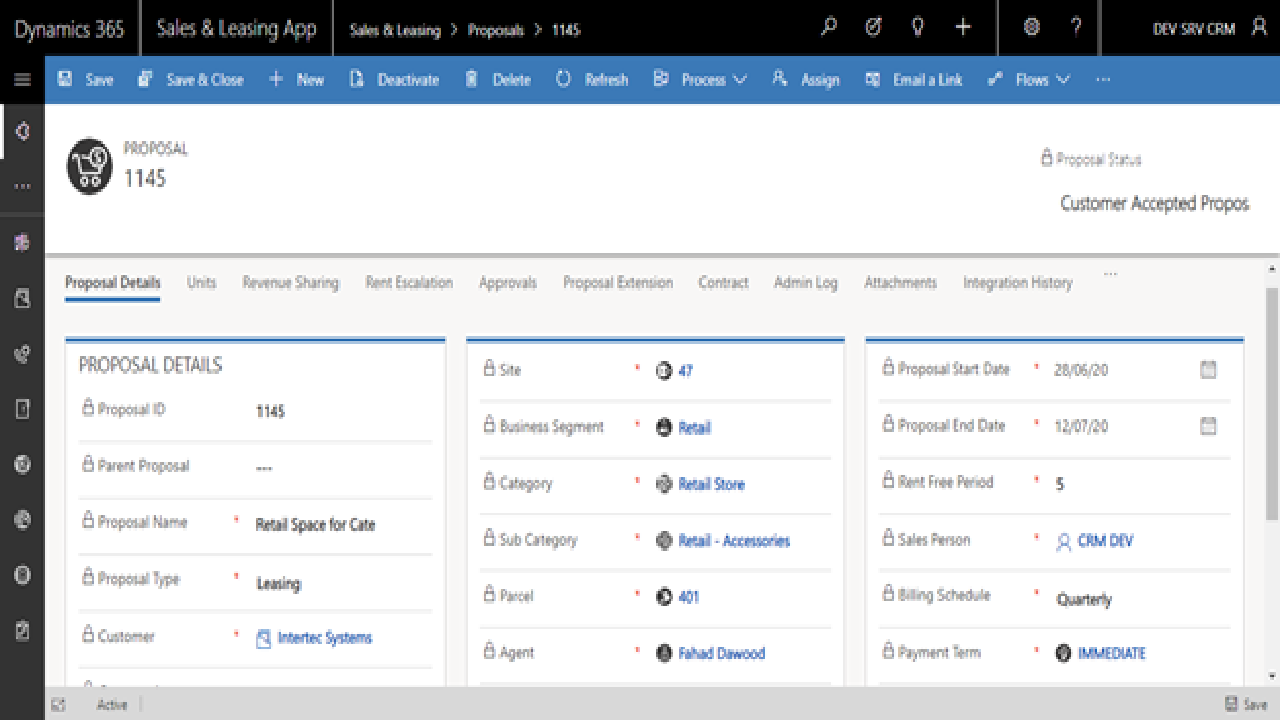
Task: Open the Retail business segment link
Action: pyautogui.click(x=694, y=428)
